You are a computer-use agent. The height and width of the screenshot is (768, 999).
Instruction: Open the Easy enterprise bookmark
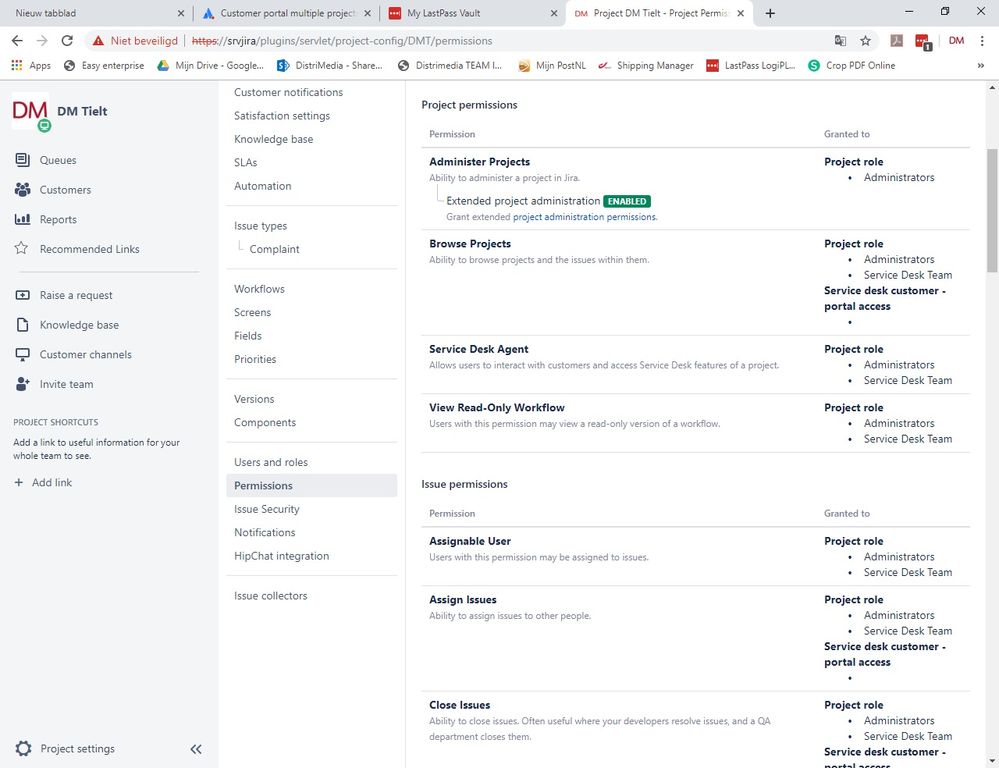point(104,65)
